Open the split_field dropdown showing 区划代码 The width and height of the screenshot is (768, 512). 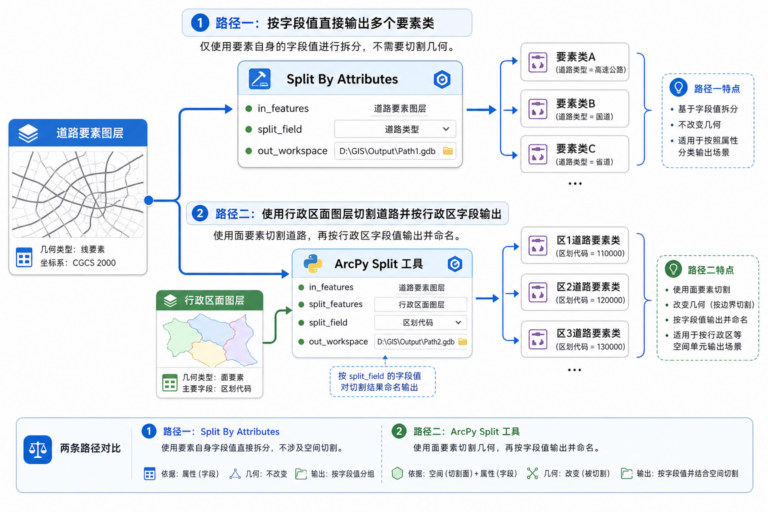pyautogui.click(x=420, y=322)
